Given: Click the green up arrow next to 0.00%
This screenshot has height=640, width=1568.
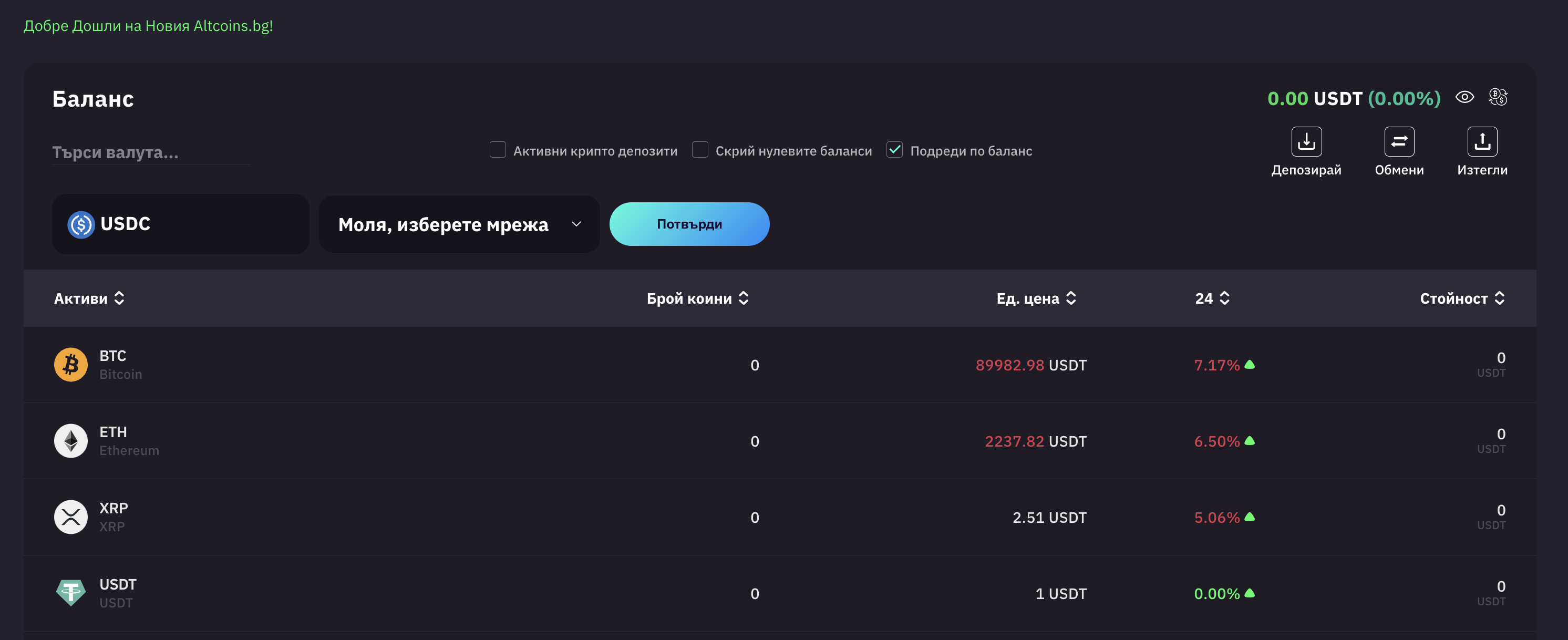Looking at the screenshot, I should pos(1250,593).
